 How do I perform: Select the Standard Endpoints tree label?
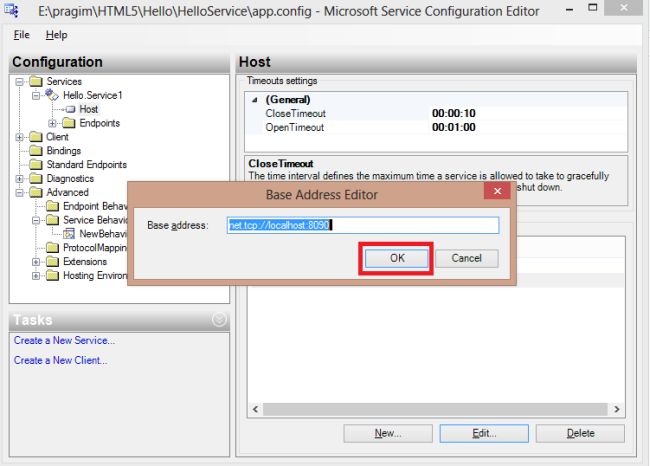point(86,165)
